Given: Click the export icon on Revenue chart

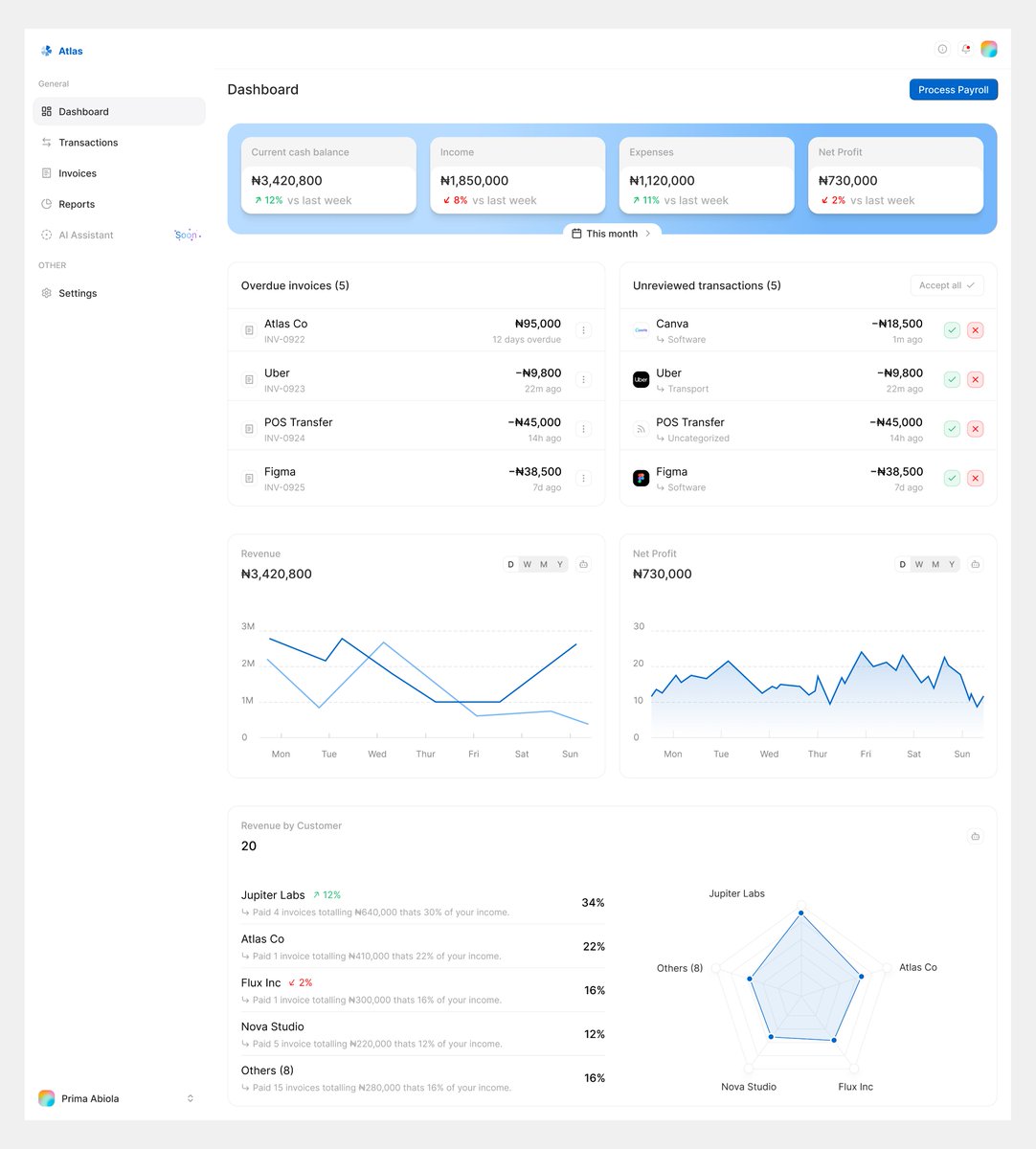Looking at the screenshot, I should (x=583, y=564).
